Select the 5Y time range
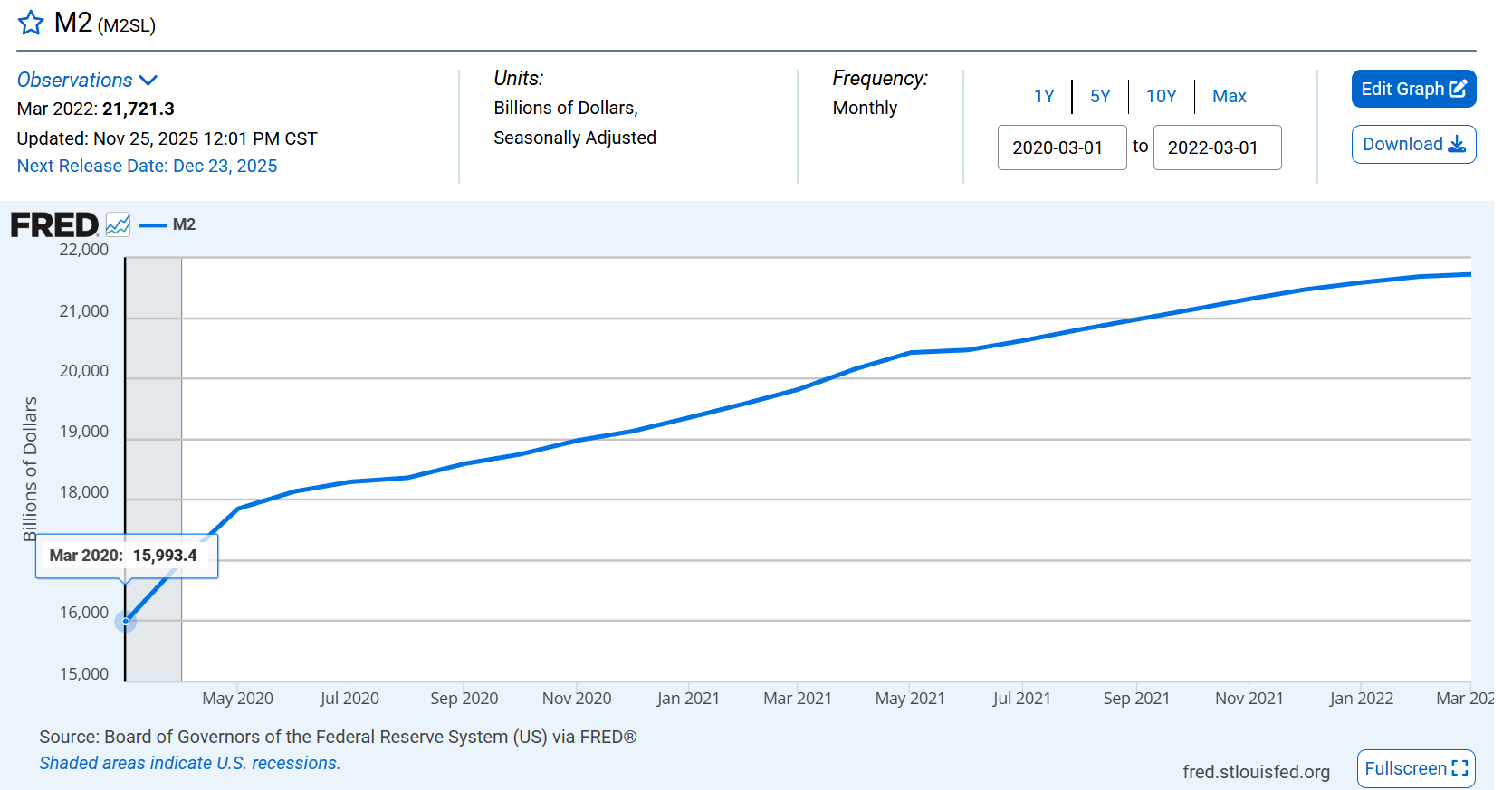This screenshot has height=790, width=1512. click(x=1100, y=96)
